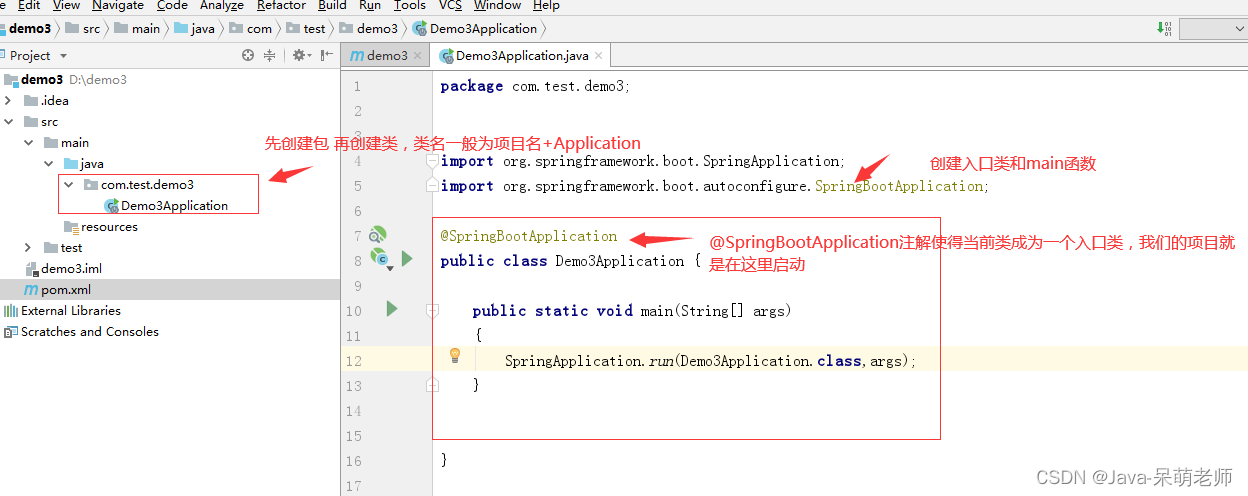Click the 'public class Demo3Application' declaration
The width and height of the screenshot is (1248, 496).
point(562,261)
